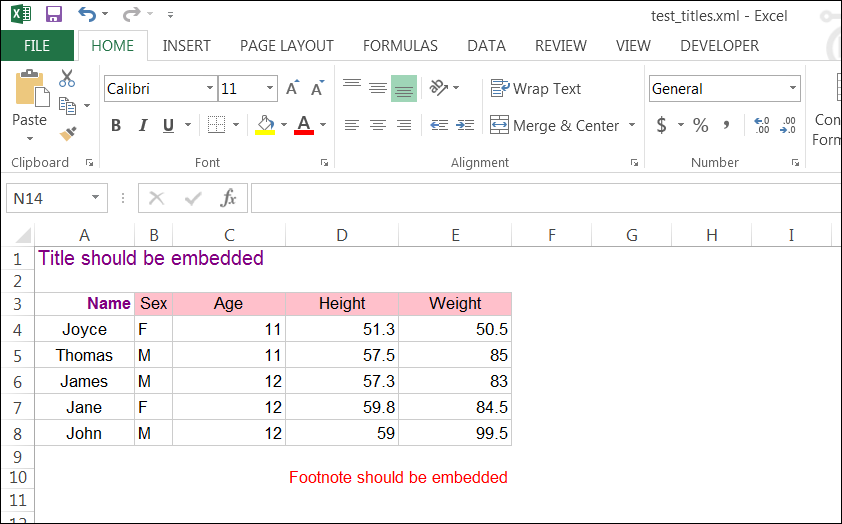
Task: Switch to the PAGE LAYOUT tab
Action: coord(287,46)
